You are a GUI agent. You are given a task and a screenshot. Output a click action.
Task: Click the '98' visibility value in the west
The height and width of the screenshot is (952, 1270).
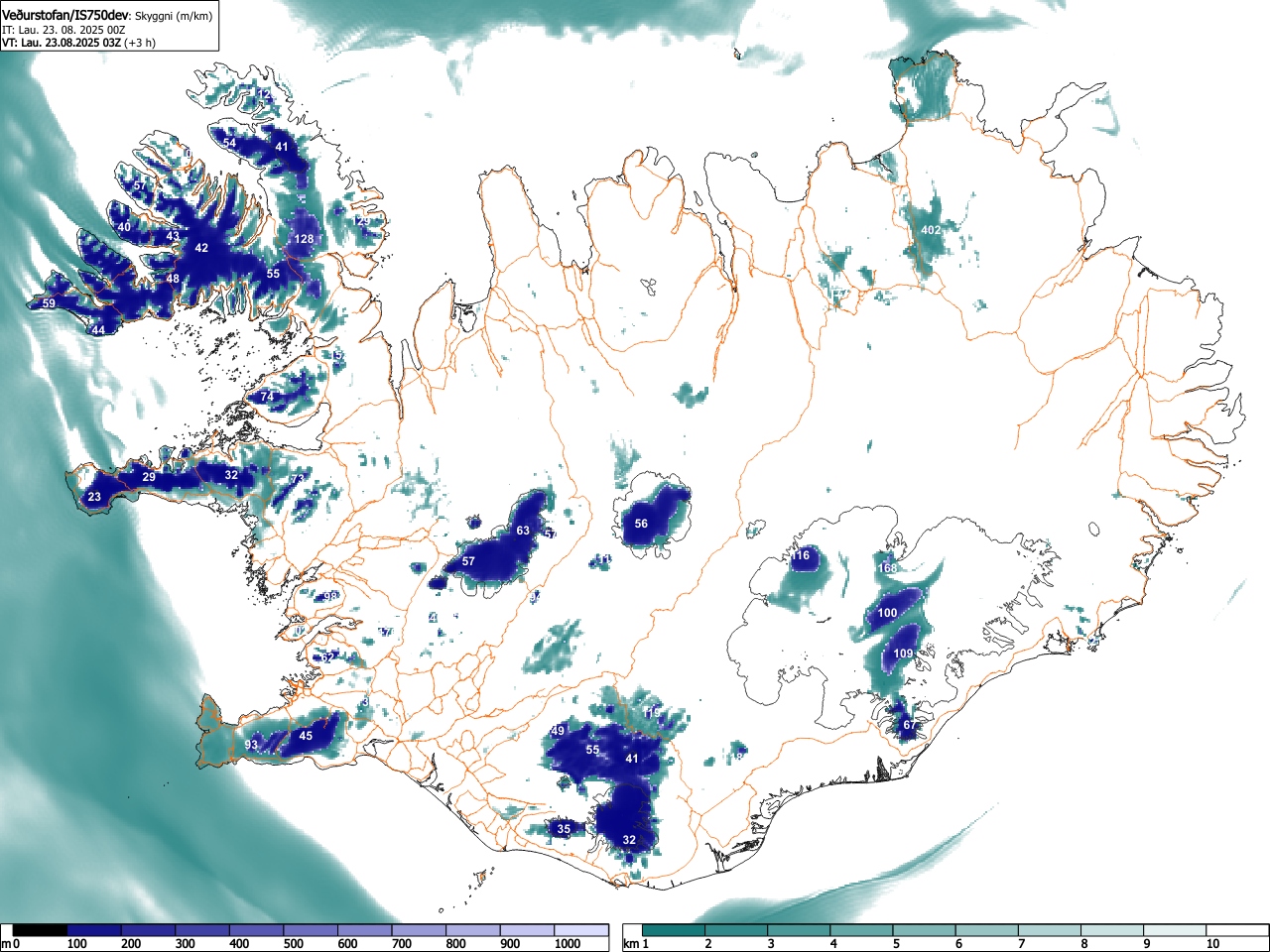[x=331, y=597]
